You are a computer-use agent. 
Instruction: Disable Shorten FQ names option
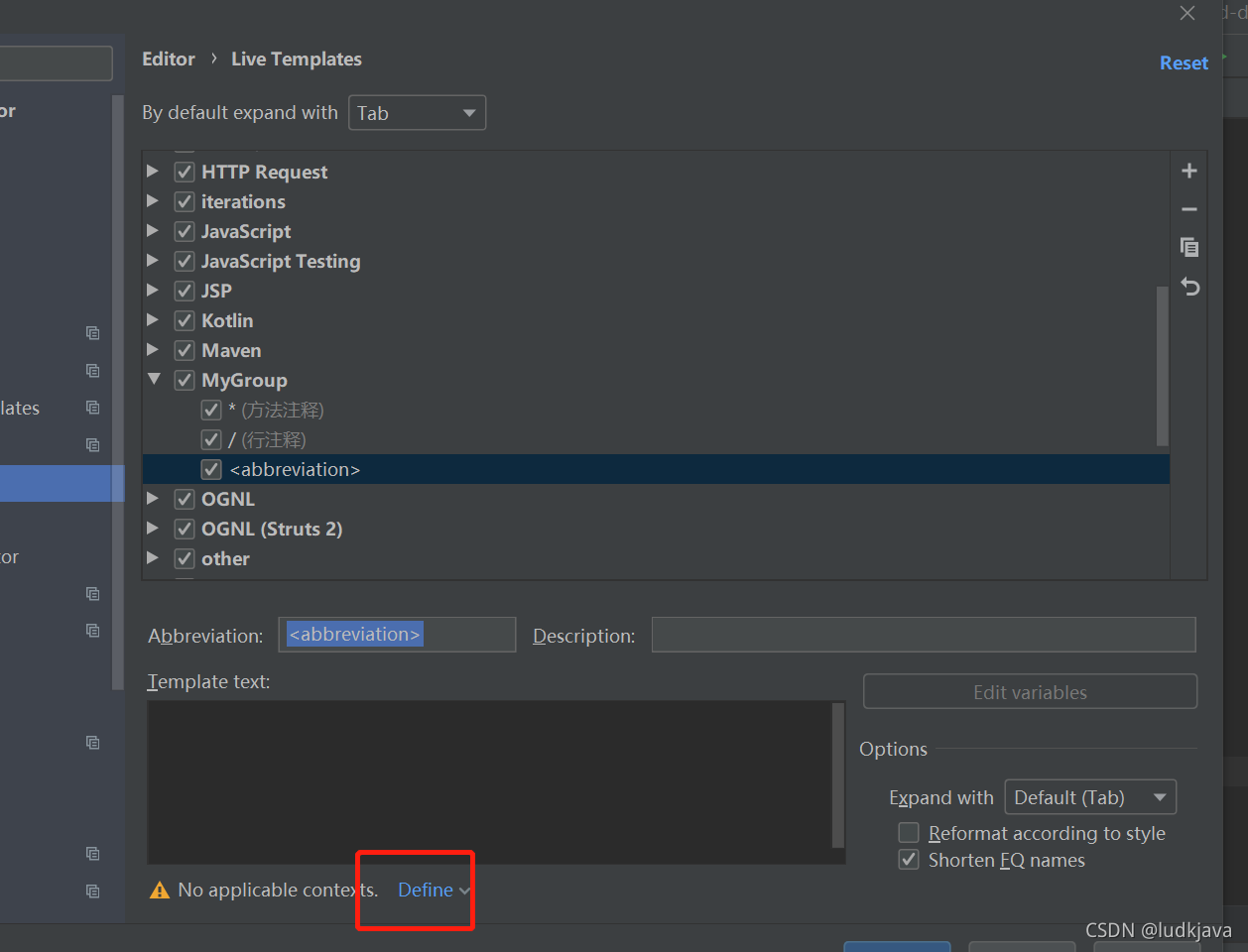[x=909, y=860]
